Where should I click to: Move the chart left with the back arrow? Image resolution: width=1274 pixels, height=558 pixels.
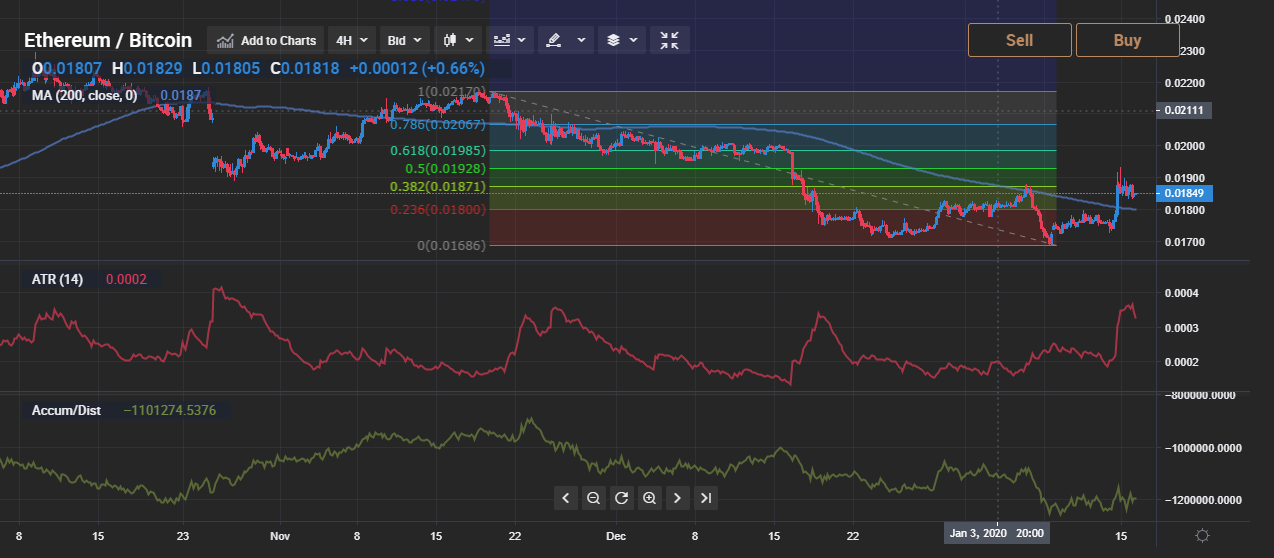pos(565,498)
